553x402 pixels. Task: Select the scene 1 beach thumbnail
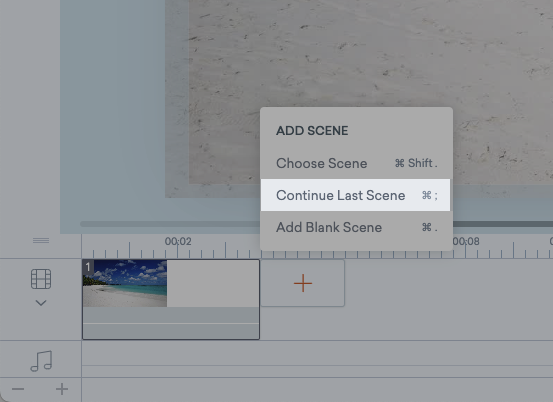(125, 283)
